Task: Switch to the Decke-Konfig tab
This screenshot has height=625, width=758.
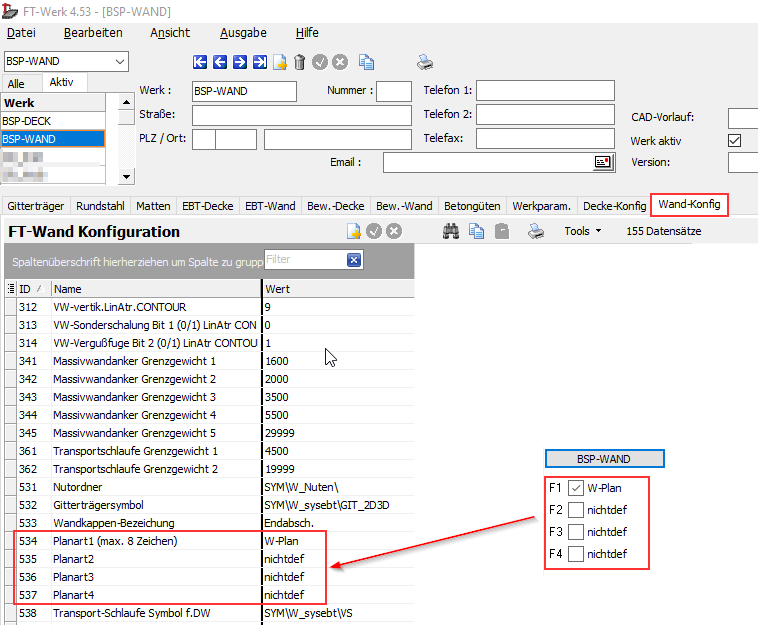Action: (614, 206)
